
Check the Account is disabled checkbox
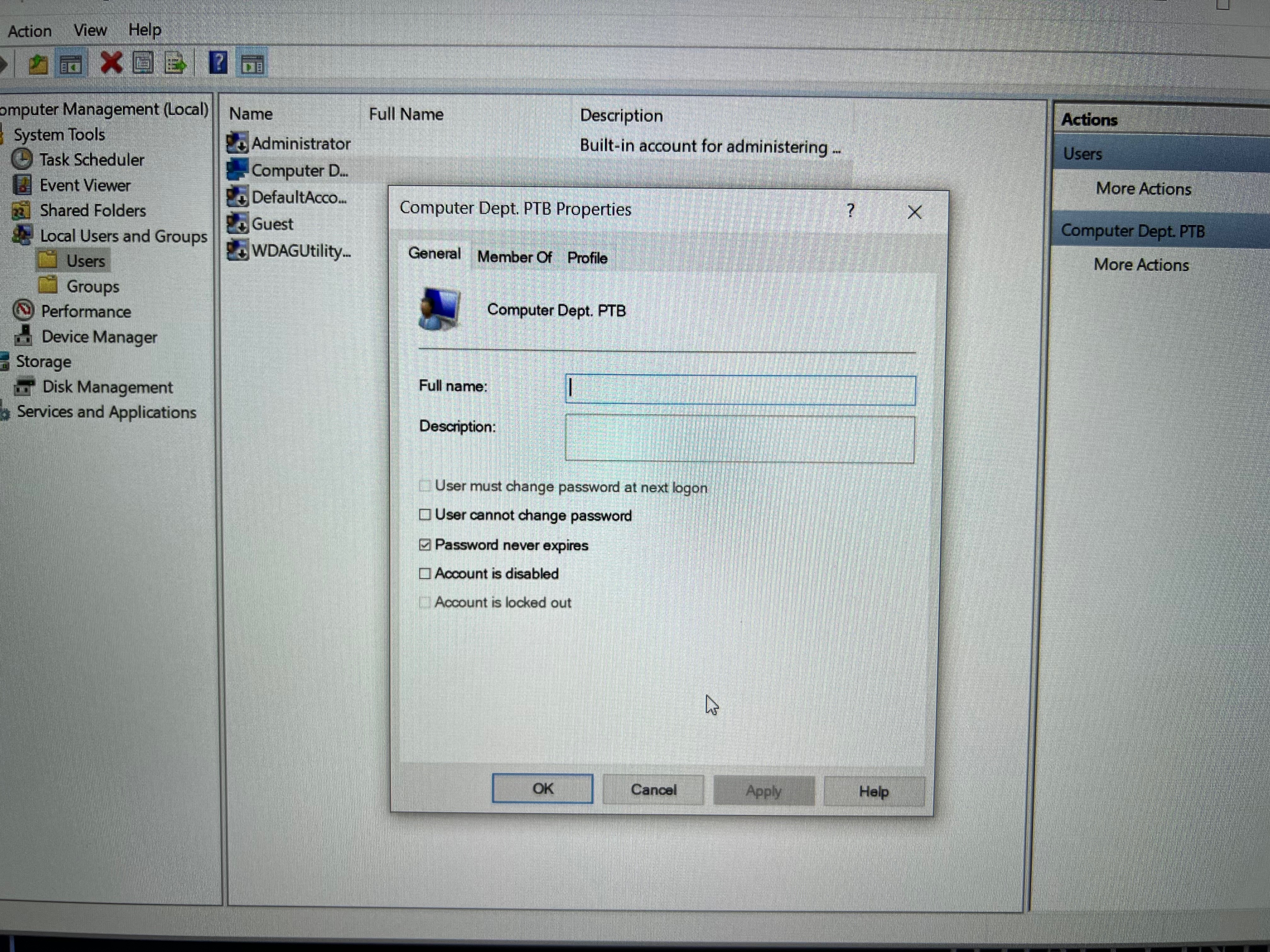[425, 573]
